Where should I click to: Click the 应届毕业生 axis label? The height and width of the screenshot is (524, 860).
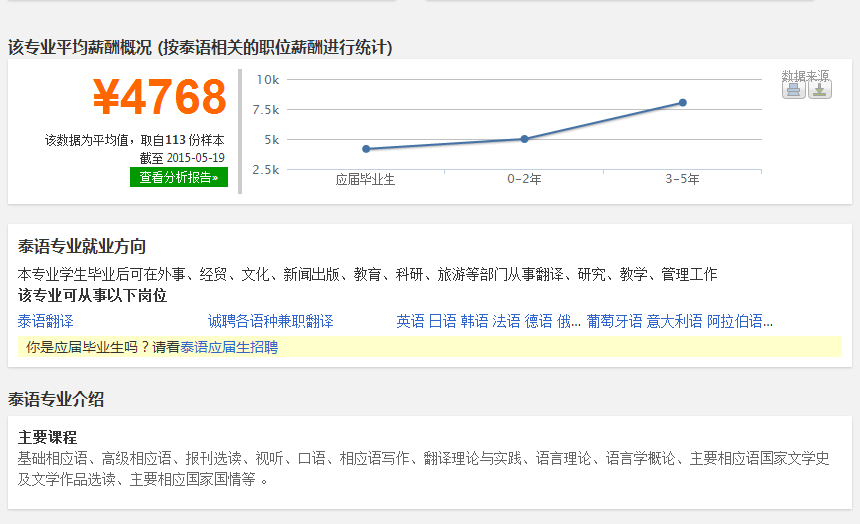click(366, 180)
